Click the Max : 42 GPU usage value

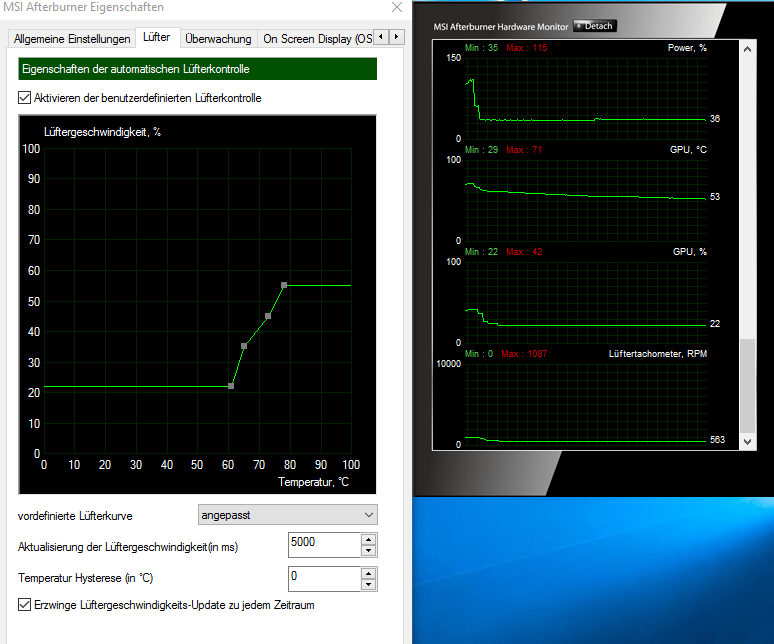pos(524,252)
